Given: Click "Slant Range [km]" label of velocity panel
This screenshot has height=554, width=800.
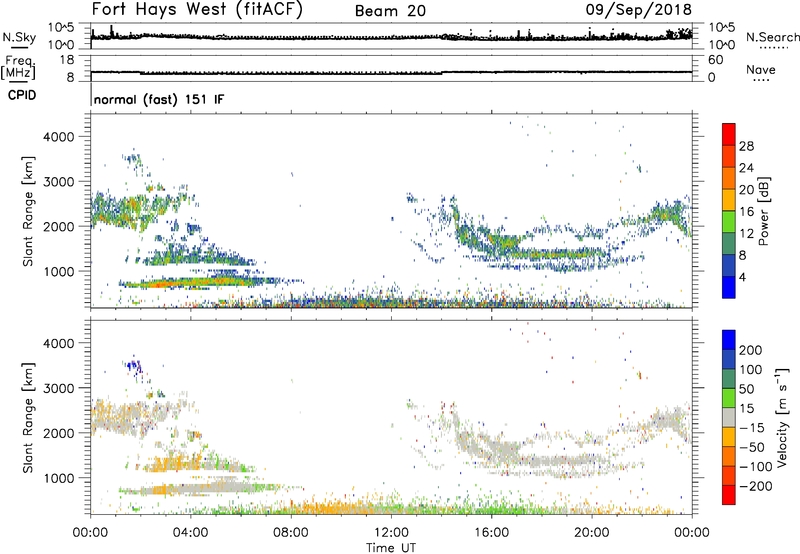Looking at the screenshot, I should [28, 418].
